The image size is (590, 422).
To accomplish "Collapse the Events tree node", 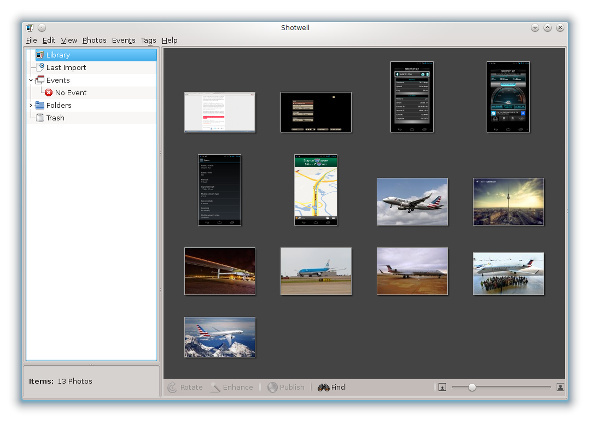I will (31, 80).
